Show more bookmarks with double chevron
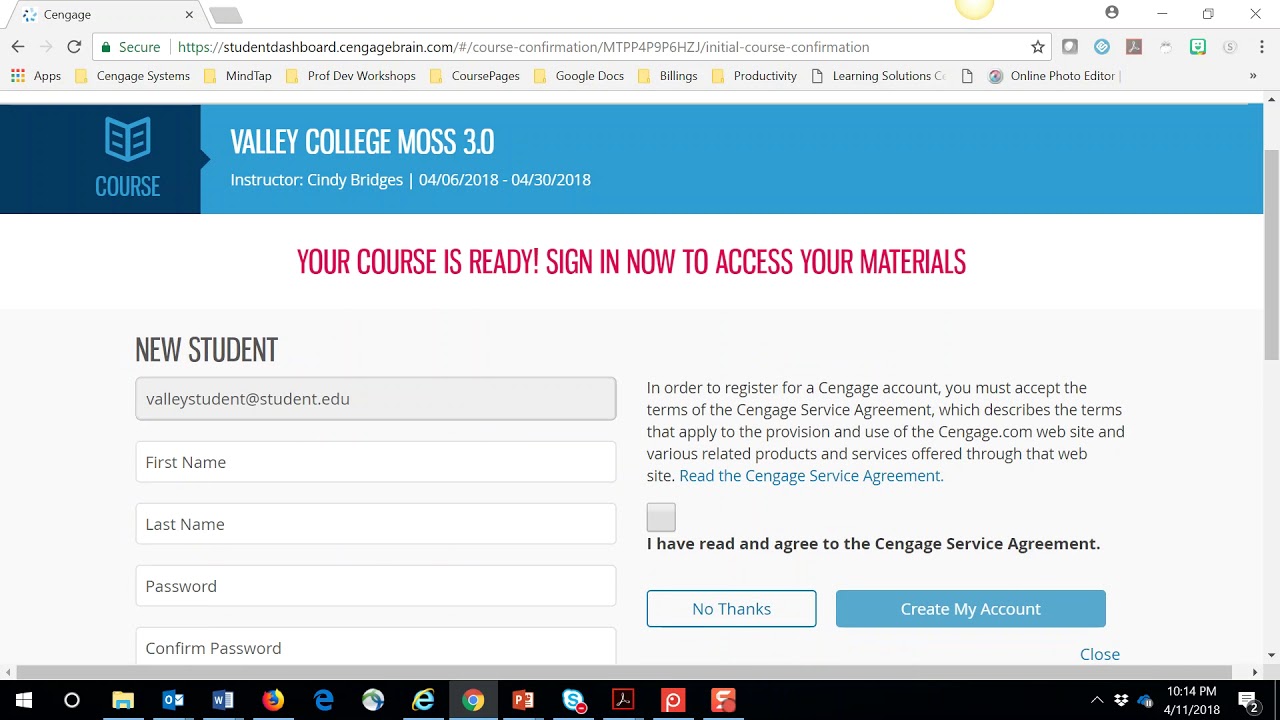Viewport: 1280px width, 720px height. point(1253,76)
